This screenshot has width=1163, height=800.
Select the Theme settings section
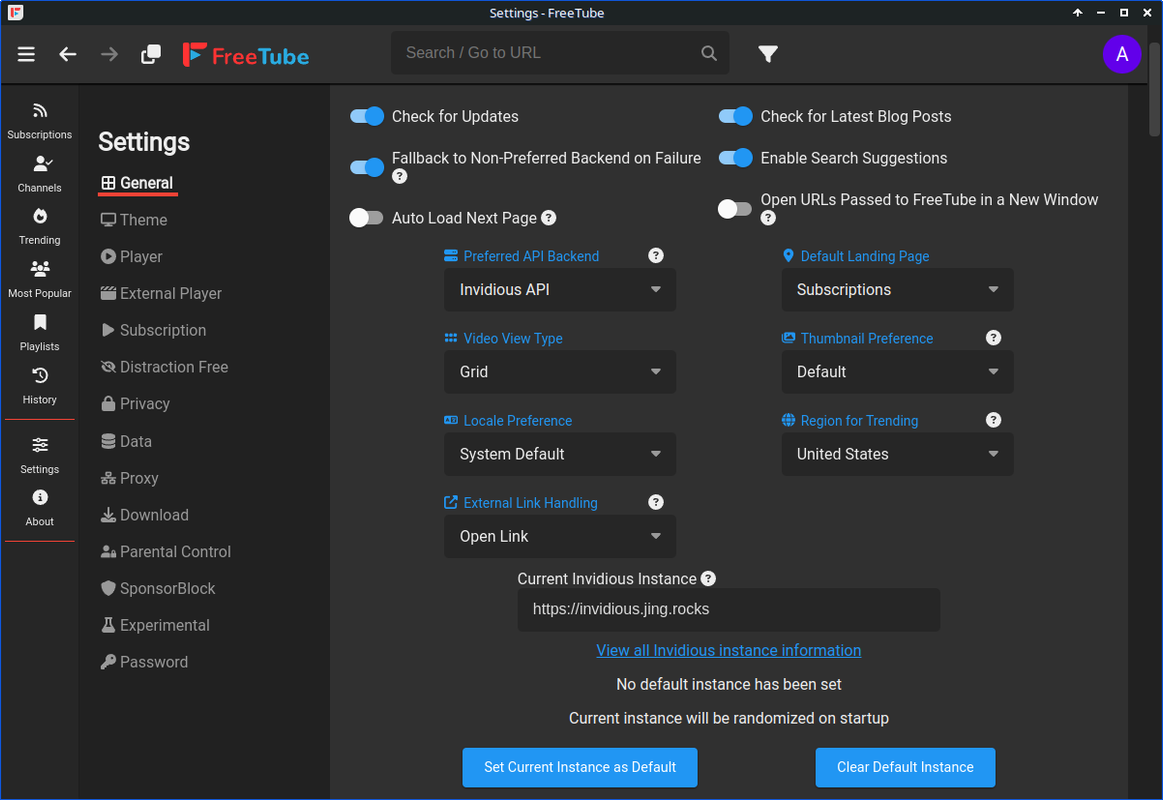(134, 220)
